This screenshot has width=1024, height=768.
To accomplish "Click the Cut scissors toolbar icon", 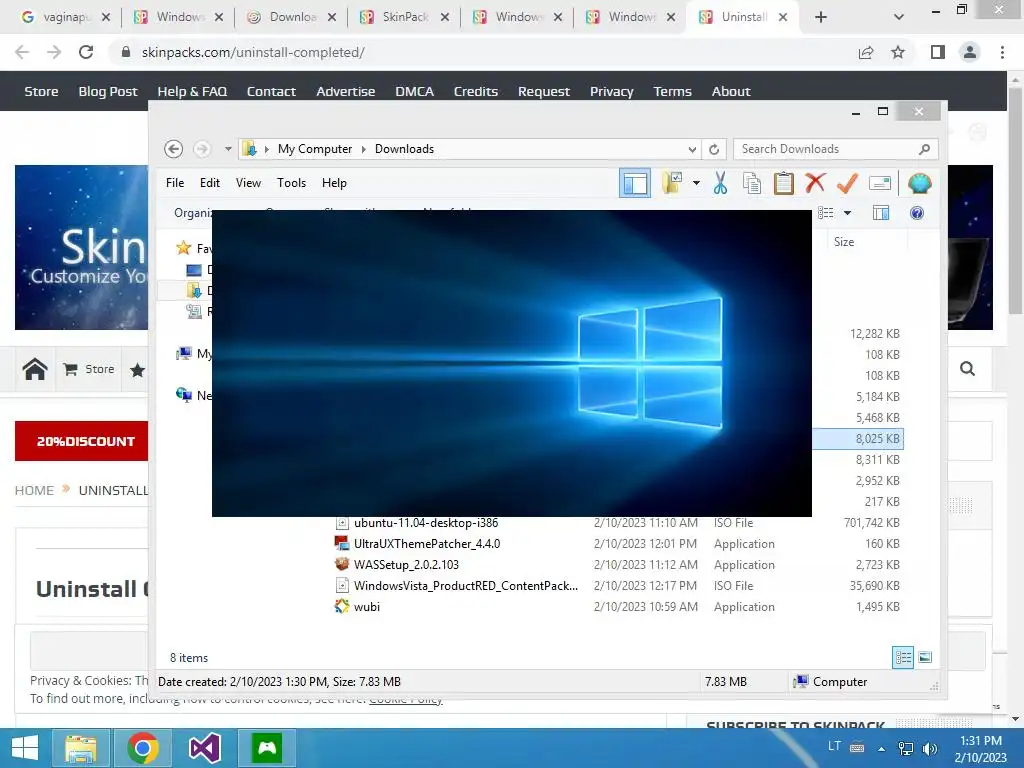I will [x=720, y=184].
